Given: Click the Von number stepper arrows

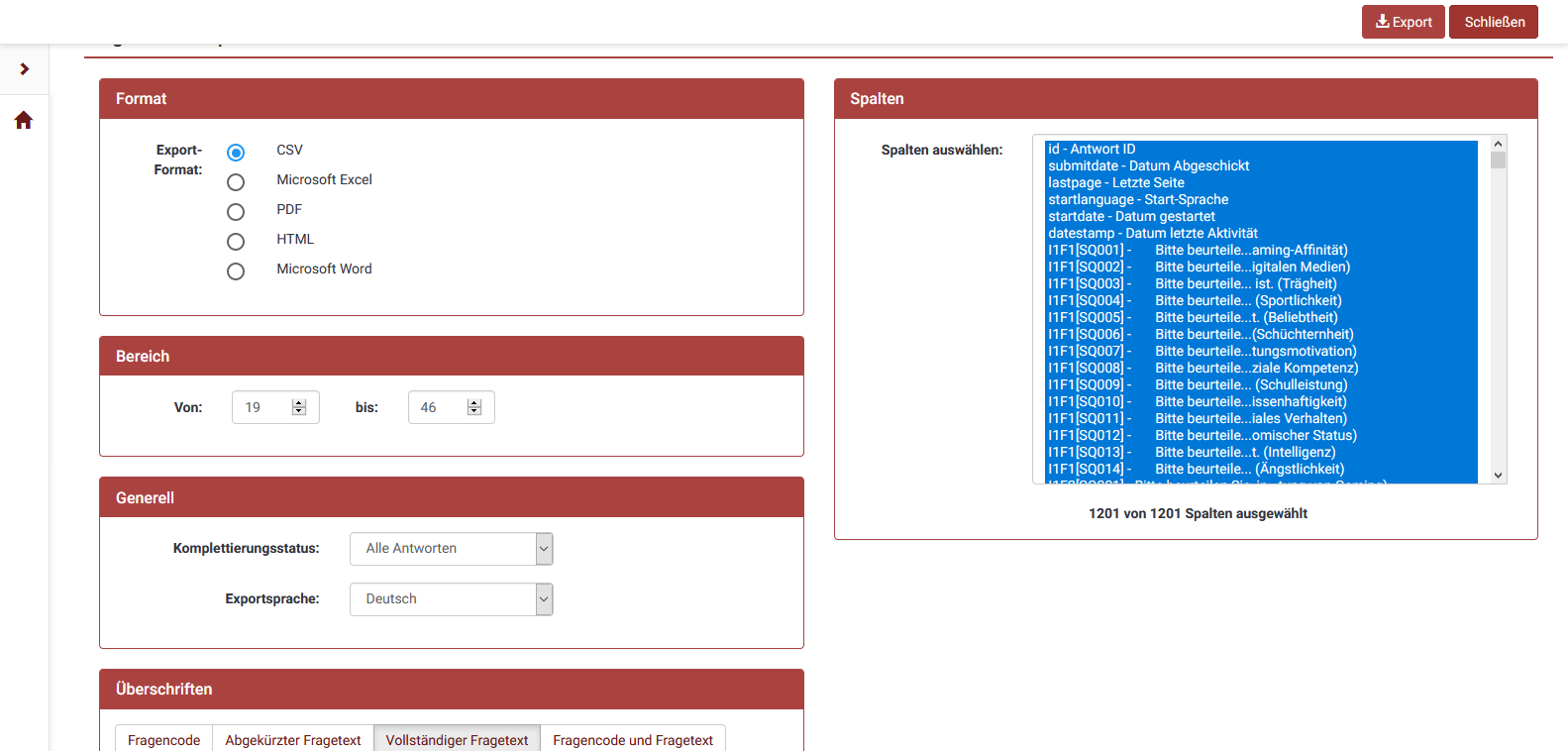Looking at the screenshot, I should (x=299, y=407).
